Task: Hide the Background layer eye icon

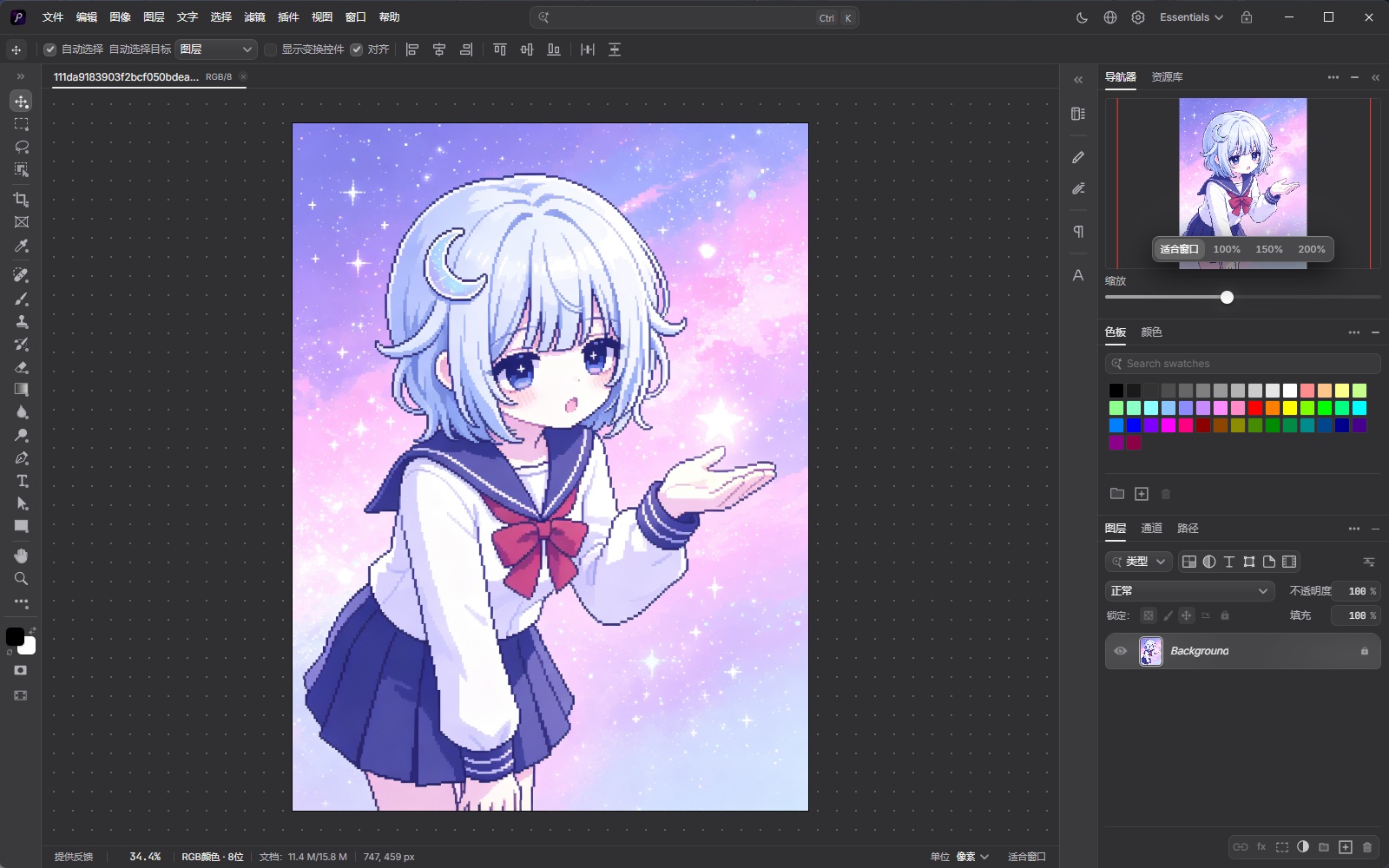Action: coord(1121,651)
